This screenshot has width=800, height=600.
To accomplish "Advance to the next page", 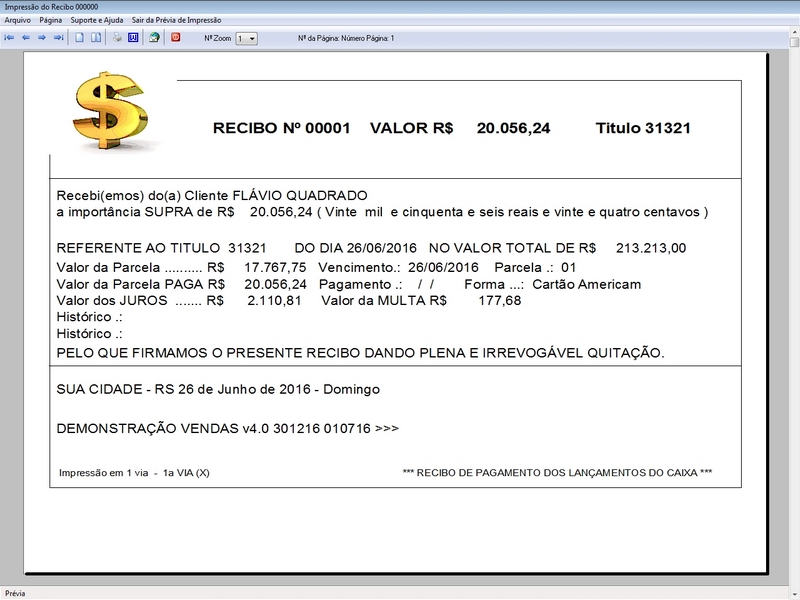I will click(x=42, y=38).
